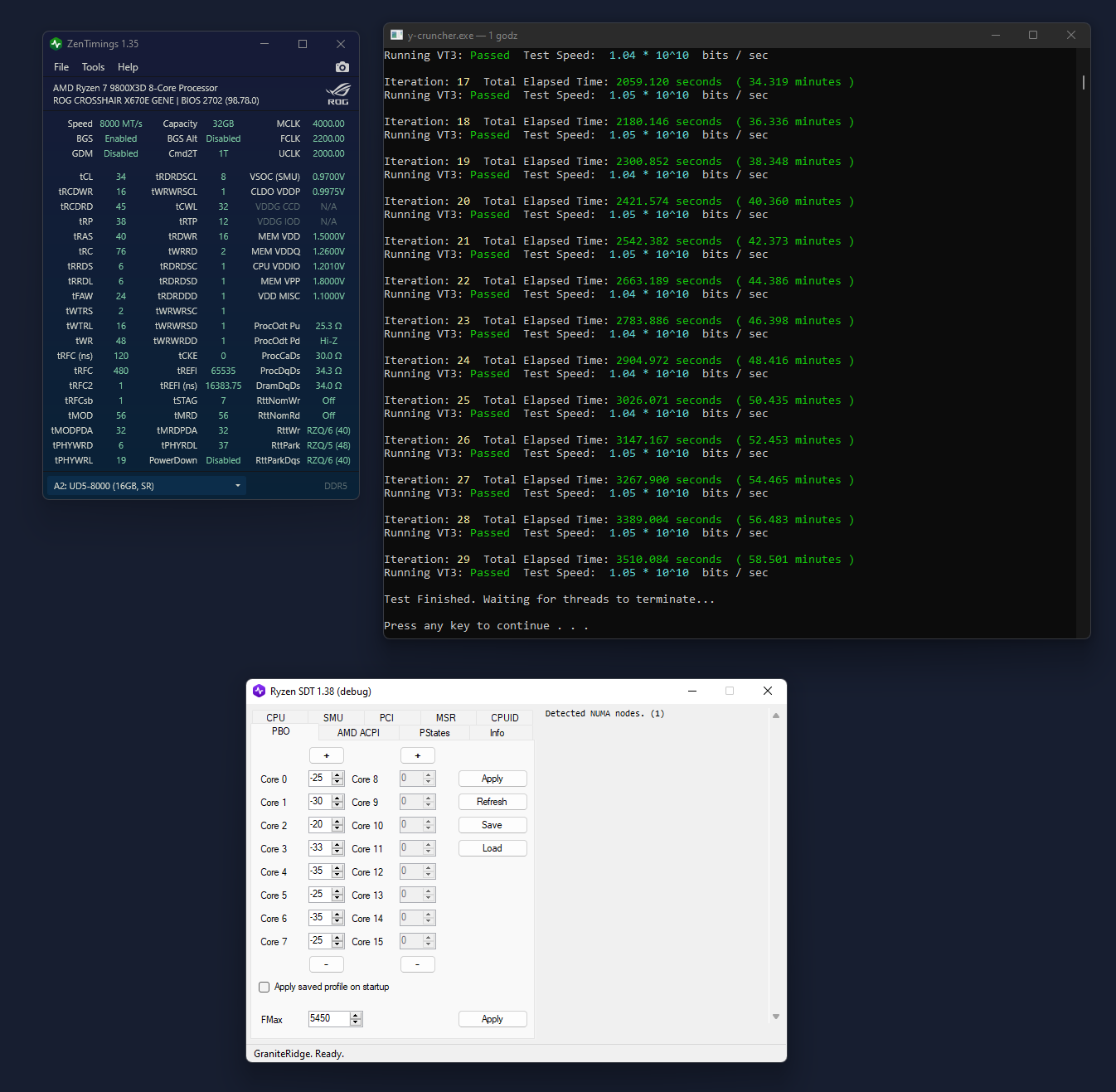Open the Help menu in ZenTimings

128,67
